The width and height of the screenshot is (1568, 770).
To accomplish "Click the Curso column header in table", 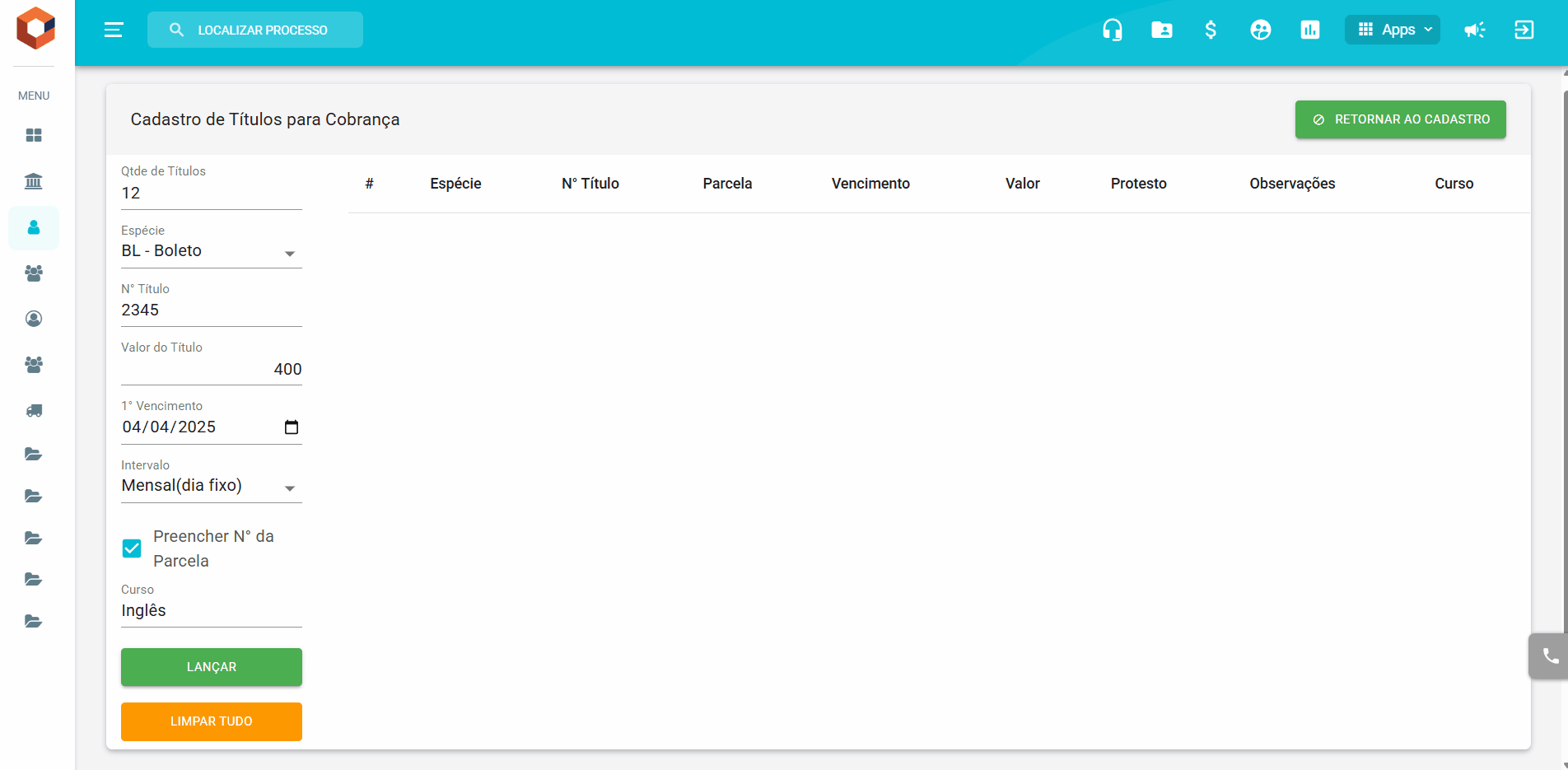I will [x=1454, y=184].
